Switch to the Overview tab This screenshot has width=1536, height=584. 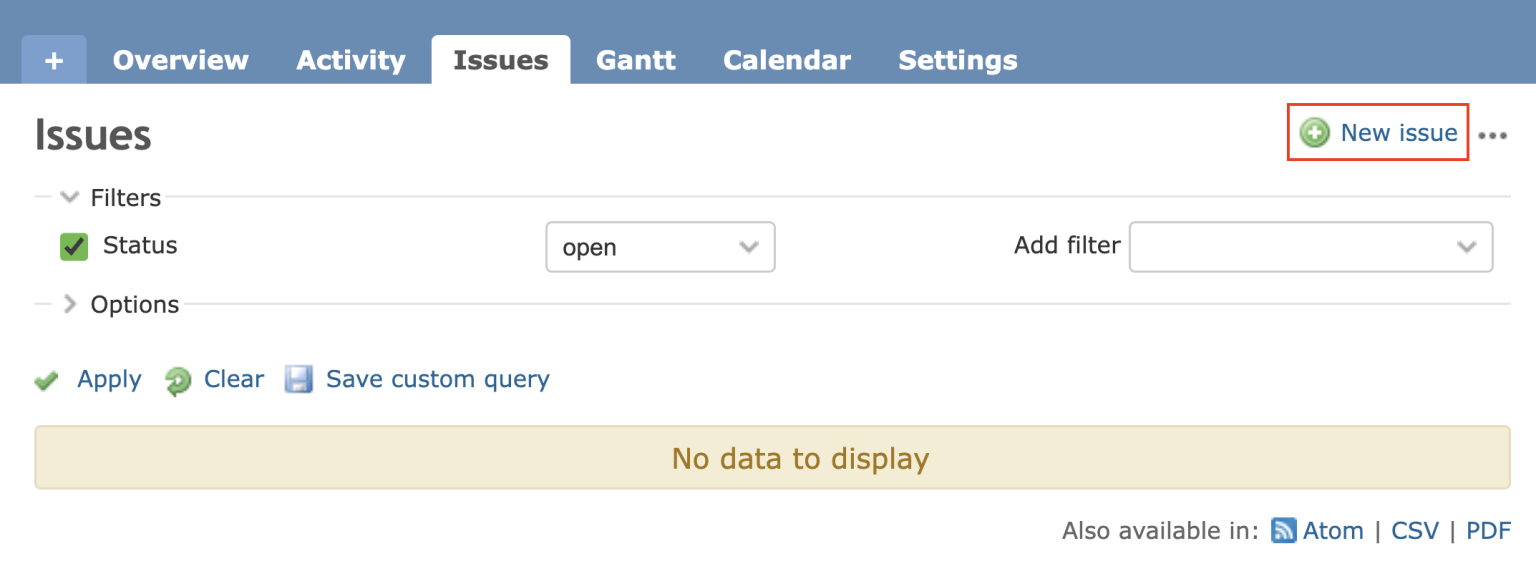181,60
